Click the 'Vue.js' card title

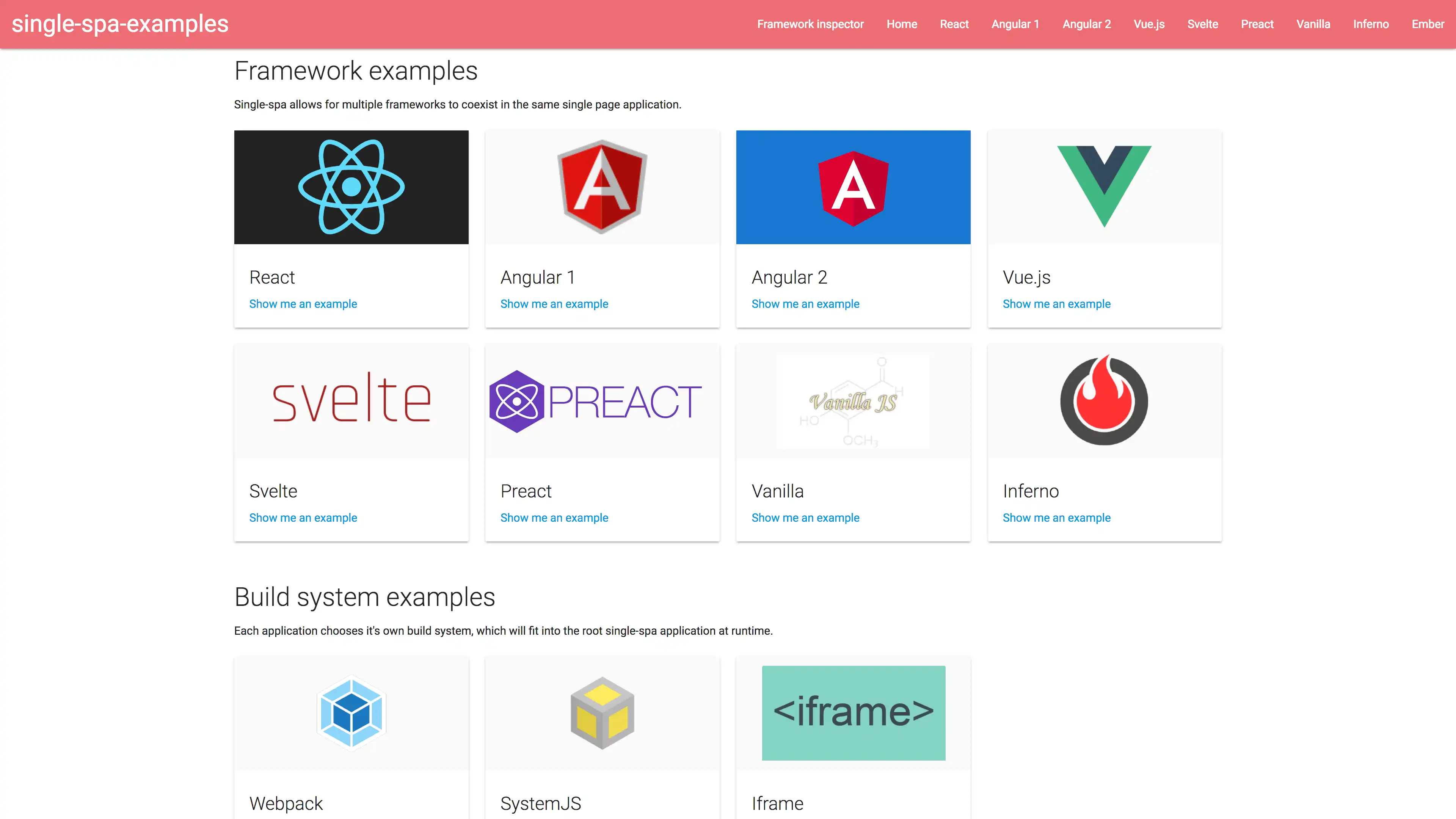click(x=1026, y=278)
